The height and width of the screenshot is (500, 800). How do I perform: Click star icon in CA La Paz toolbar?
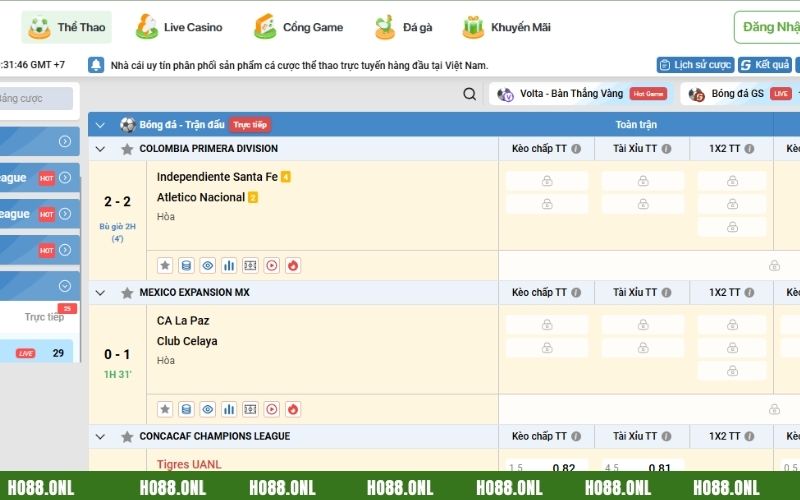(165, 409)
